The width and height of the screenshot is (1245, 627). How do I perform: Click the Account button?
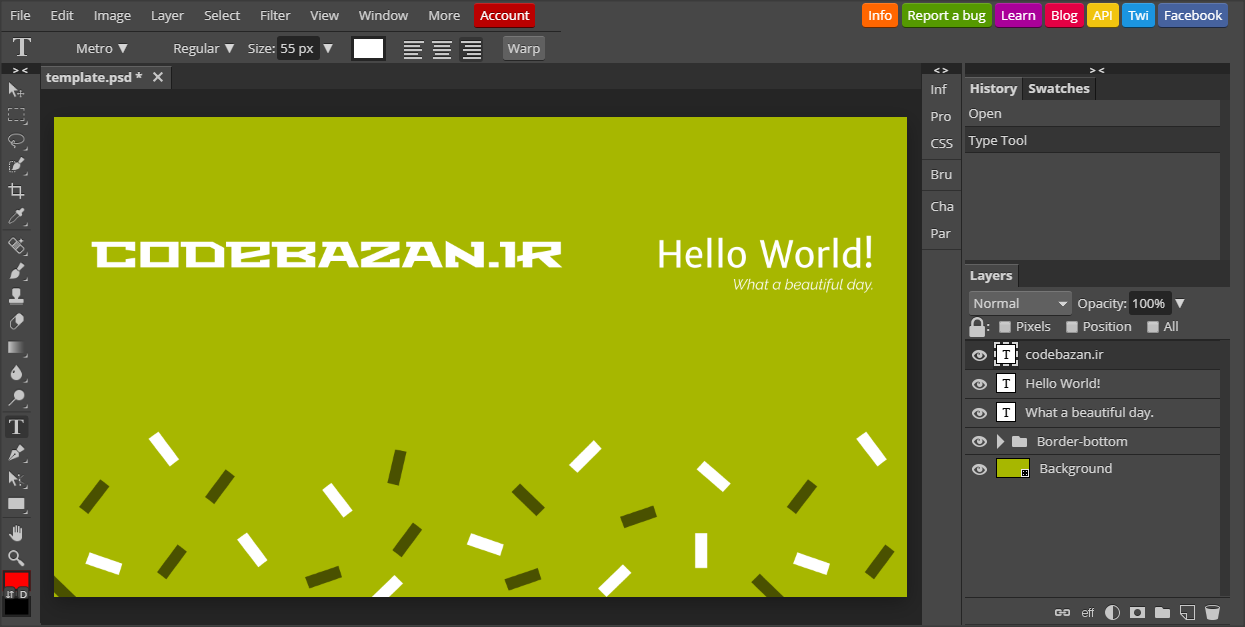point(505,15)
